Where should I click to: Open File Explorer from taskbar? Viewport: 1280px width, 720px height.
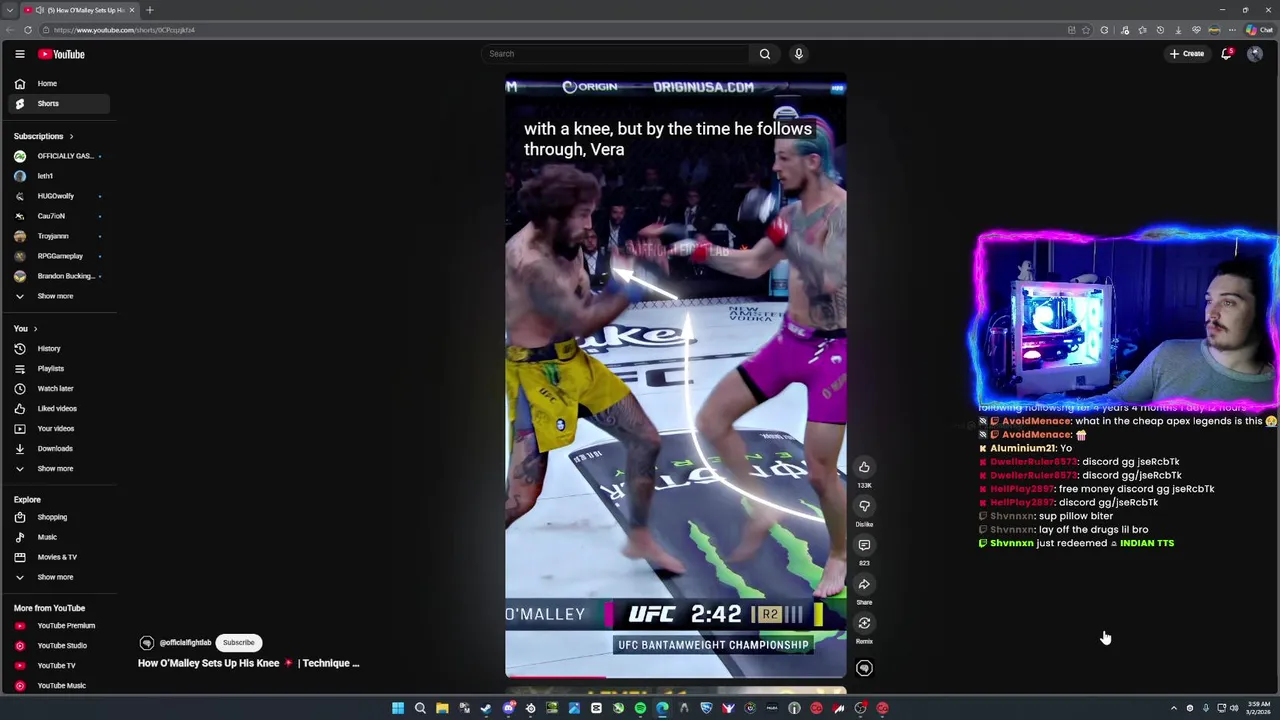click(442, 708)
